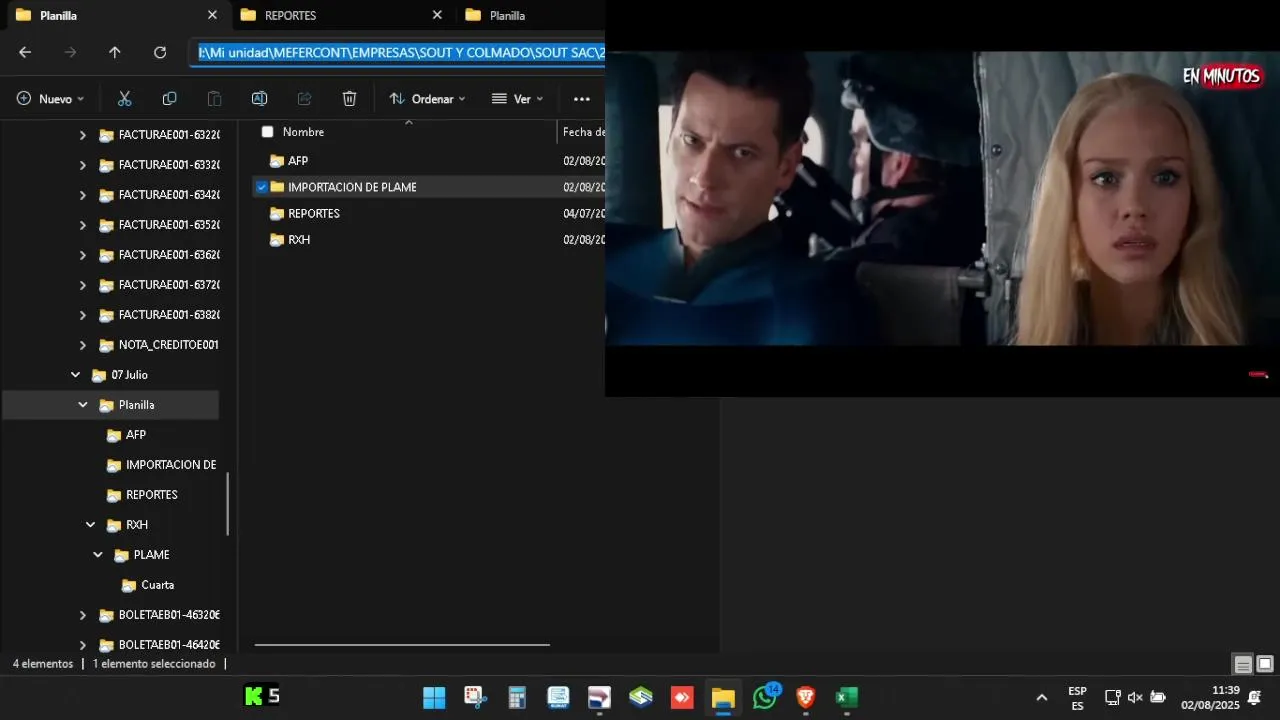This screenshot has width=1280, height=720.
Task: Close the first active Planilla tab
Action: coord(212,15)
